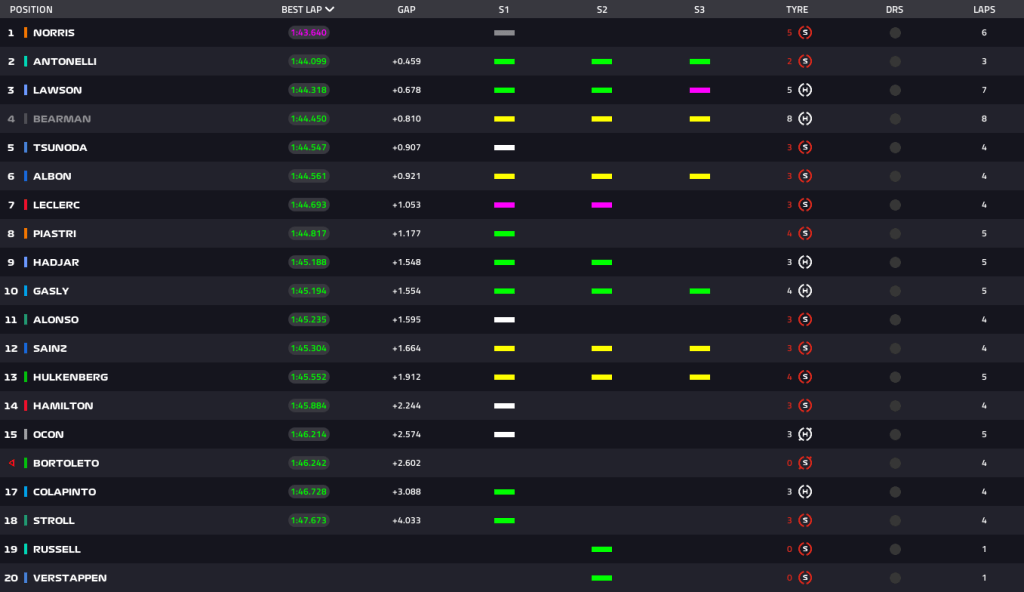Select the POSITION column header
The width and height of the screenshot is (1024, 592).
coord(31,9)
